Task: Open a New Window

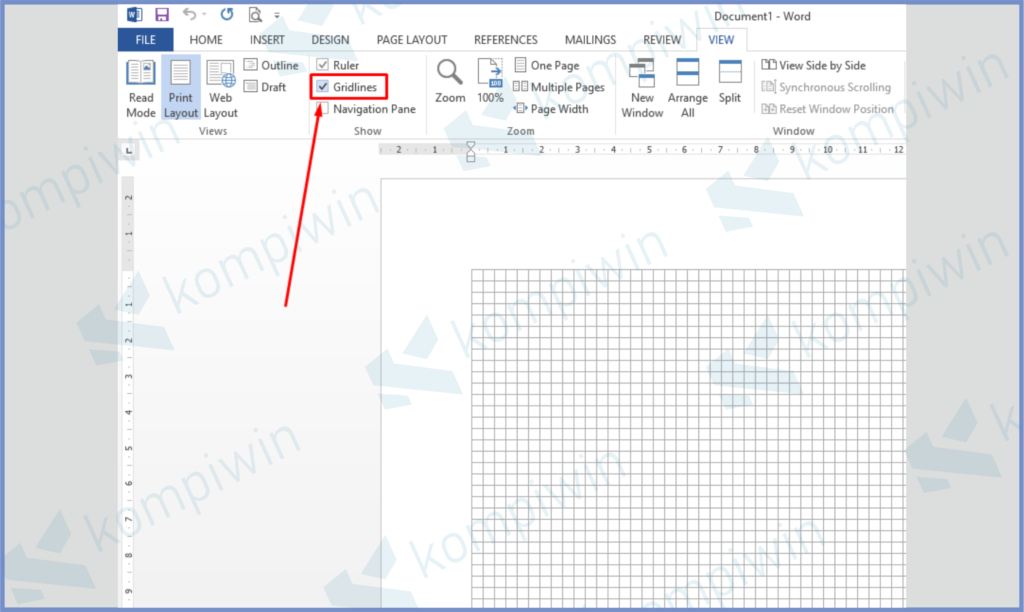Action: (x=642, y=87)
